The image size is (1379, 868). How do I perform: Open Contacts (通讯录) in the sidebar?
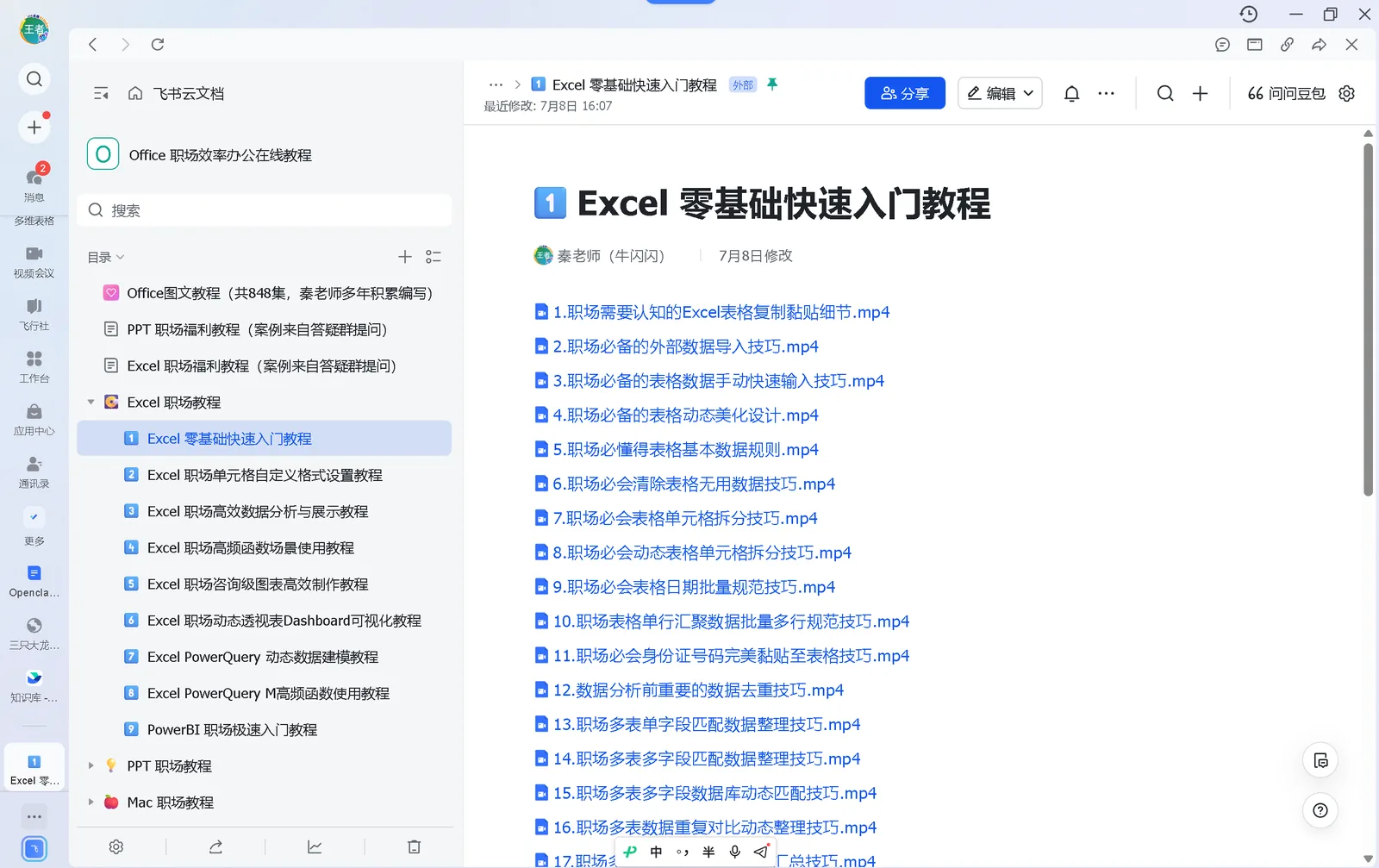(34, 471)
